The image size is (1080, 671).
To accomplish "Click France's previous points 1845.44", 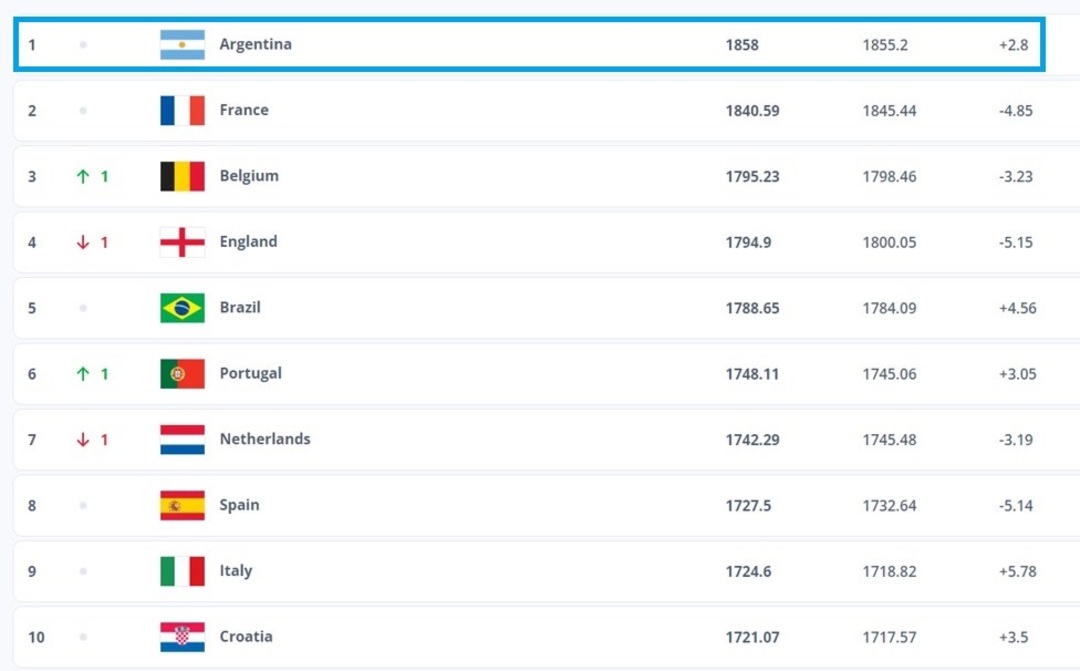I will (x=889, y=111).
